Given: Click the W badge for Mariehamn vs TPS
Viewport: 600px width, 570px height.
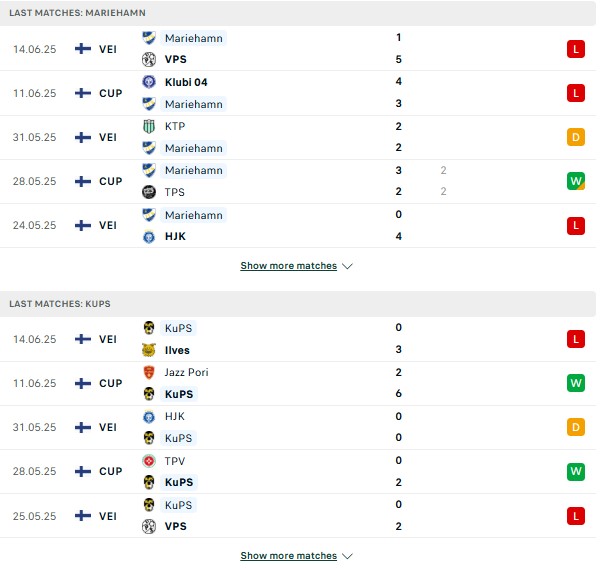Looking at the screenshot, I should click(576, 181).
